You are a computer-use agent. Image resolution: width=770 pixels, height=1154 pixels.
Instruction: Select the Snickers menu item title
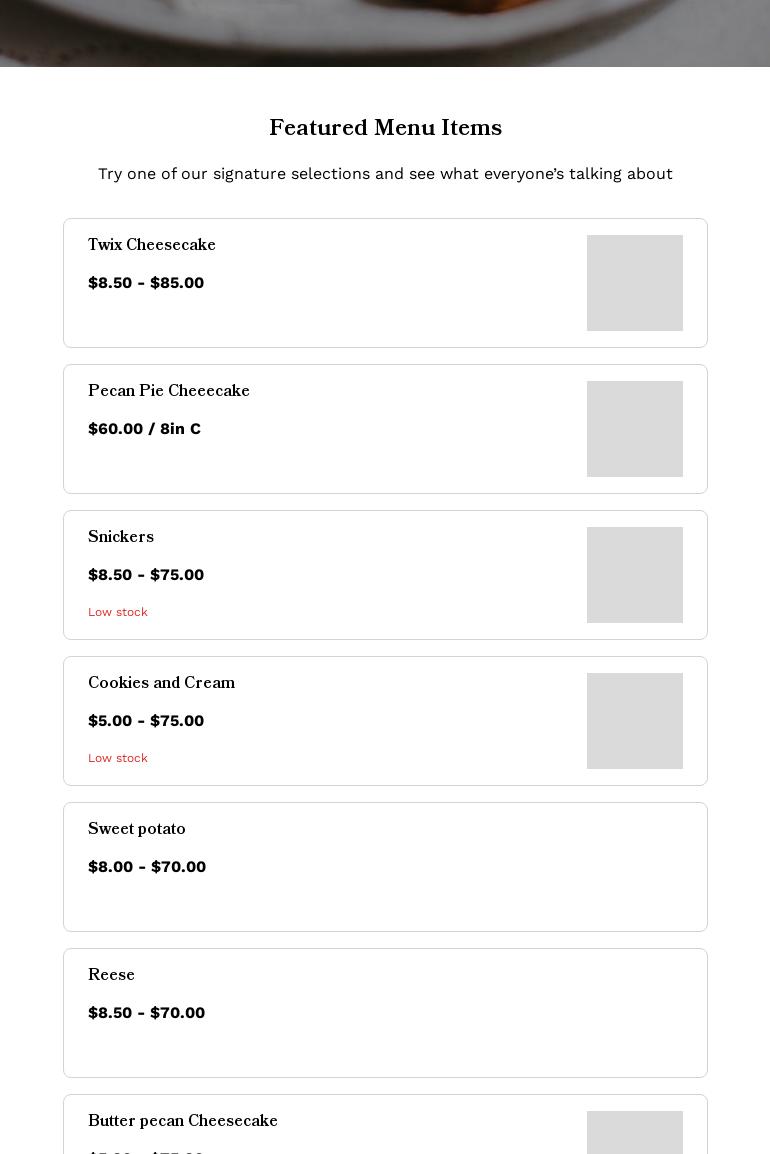pos(121,538)
